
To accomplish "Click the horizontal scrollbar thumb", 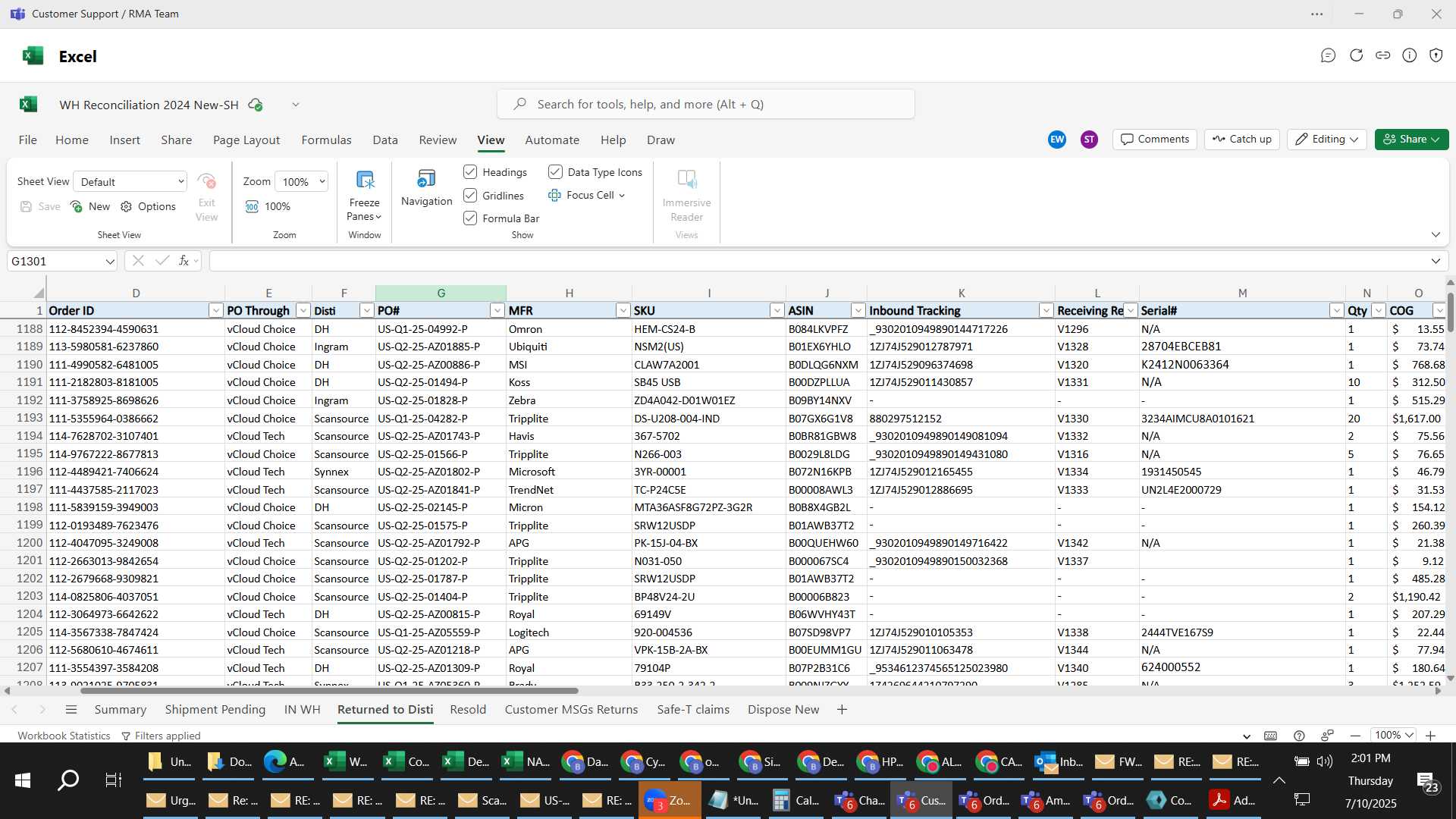I will pos(329,691).
